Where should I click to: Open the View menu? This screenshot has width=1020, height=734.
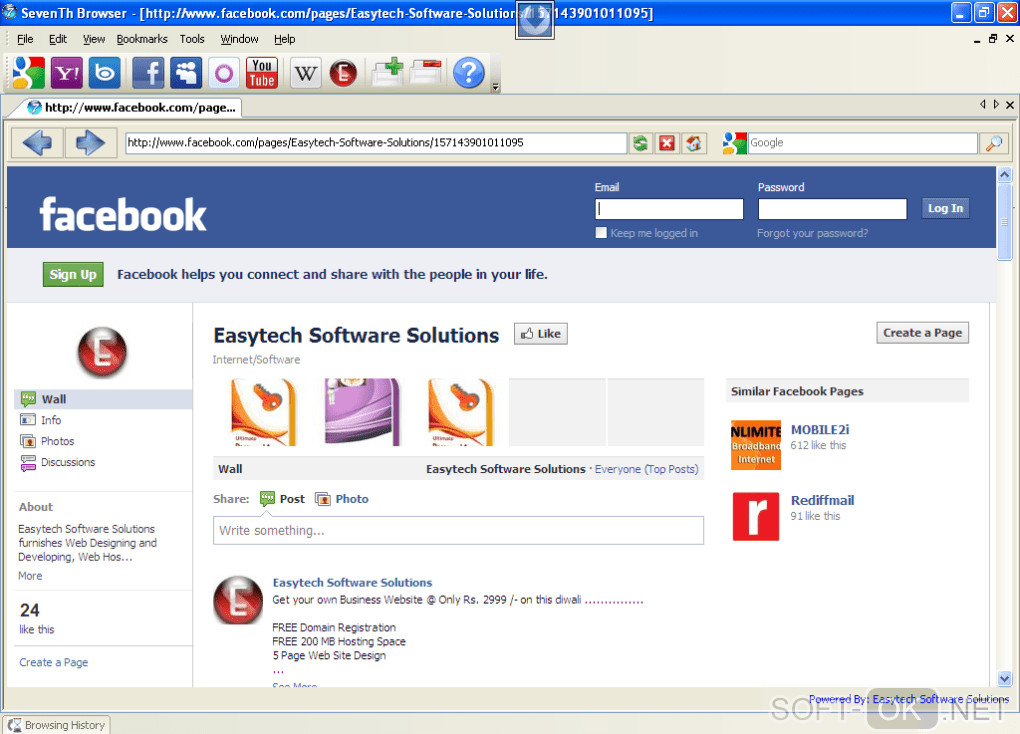tap(94, 39)
